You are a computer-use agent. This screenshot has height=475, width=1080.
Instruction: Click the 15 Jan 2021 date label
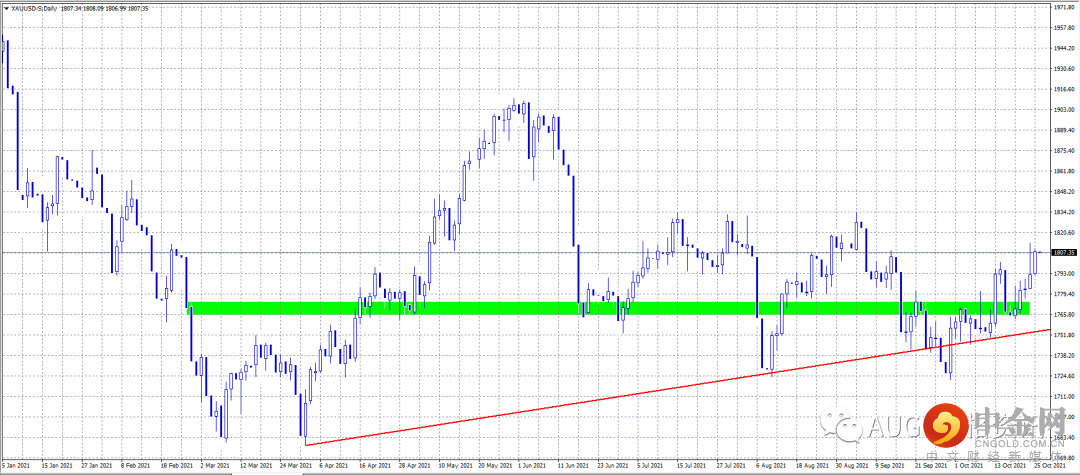click(x=56, y=465)
